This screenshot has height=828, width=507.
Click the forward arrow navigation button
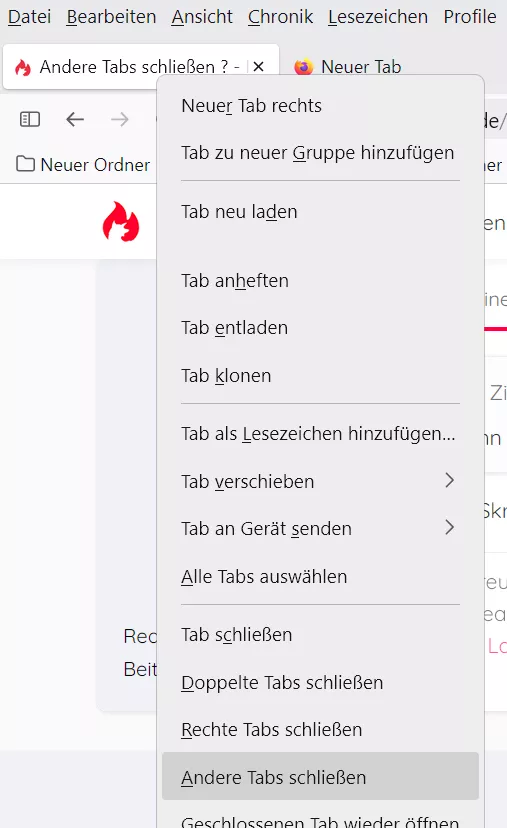[x=120, y=119]
